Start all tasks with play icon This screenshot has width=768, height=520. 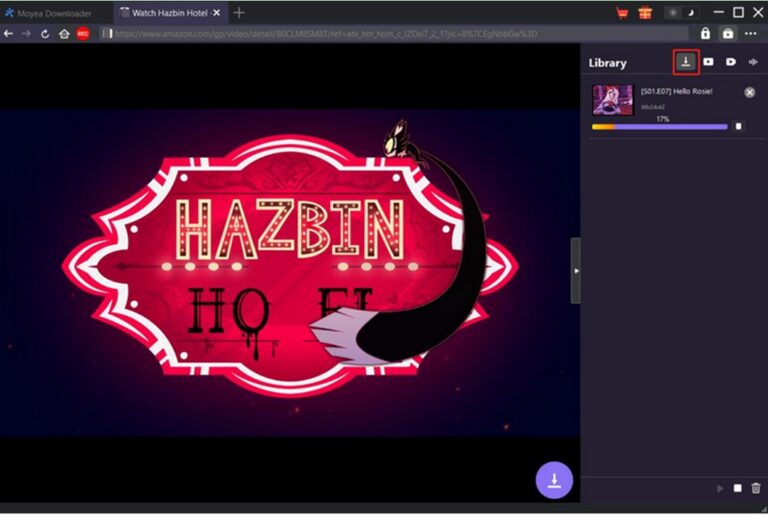tap(720, 488)
